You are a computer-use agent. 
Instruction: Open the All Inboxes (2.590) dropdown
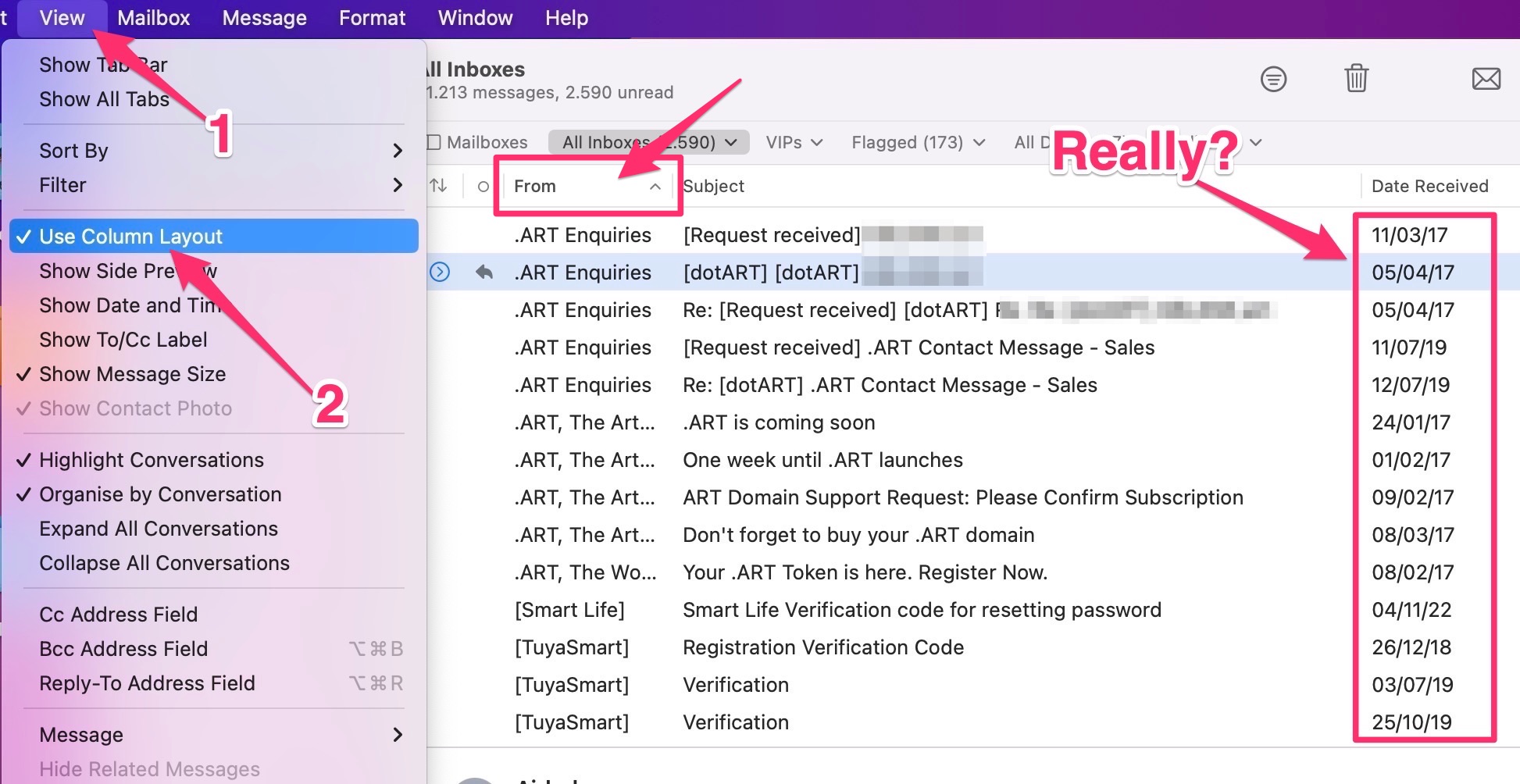point(647,141)
